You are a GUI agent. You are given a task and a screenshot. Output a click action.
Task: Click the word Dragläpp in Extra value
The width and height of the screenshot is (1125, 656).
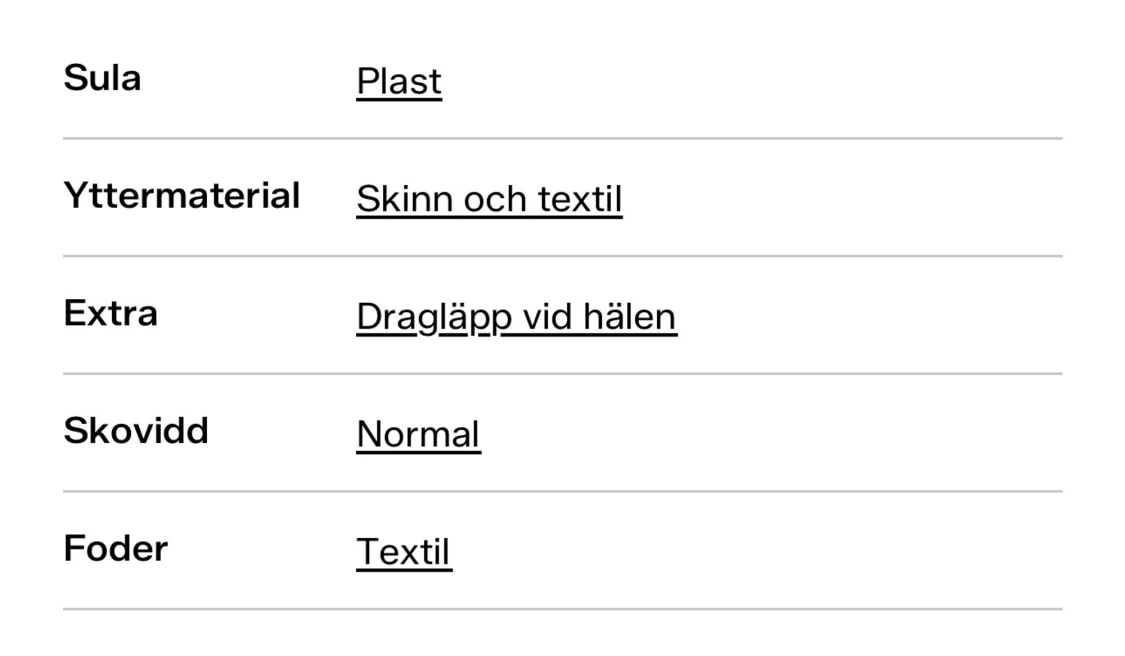423,317
